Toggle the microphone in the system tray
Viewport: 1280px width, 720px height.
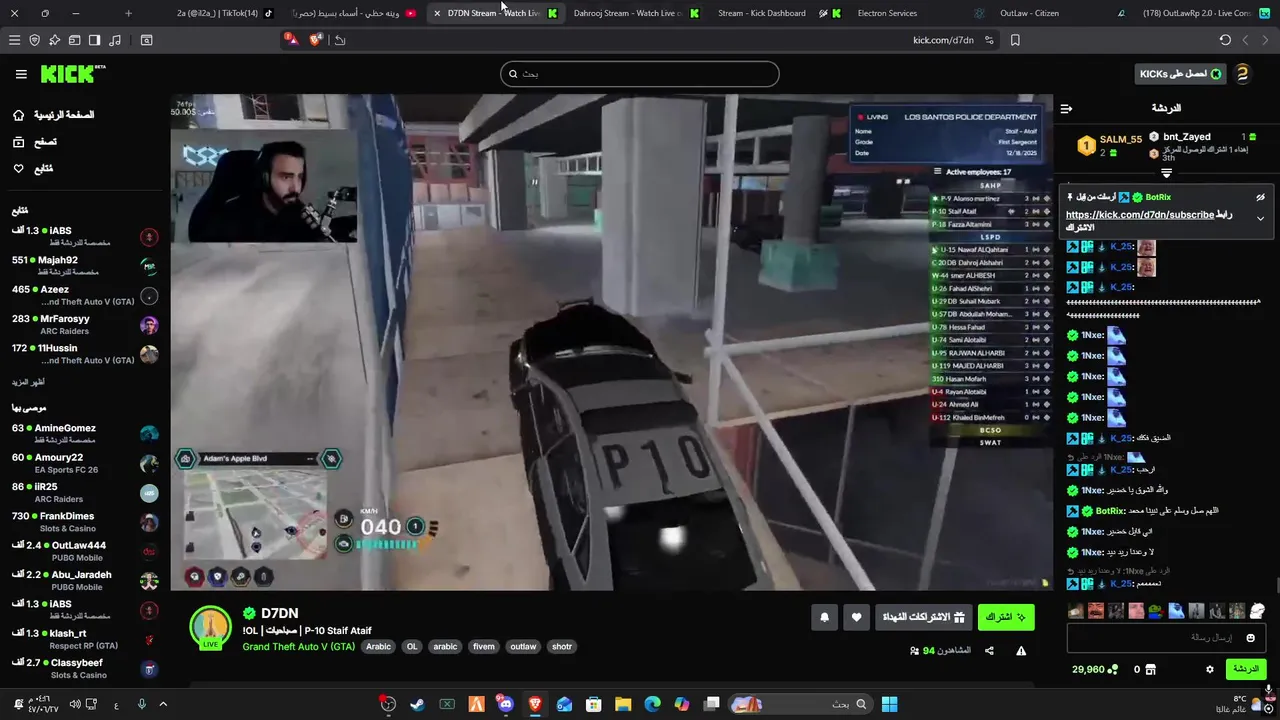141,704
